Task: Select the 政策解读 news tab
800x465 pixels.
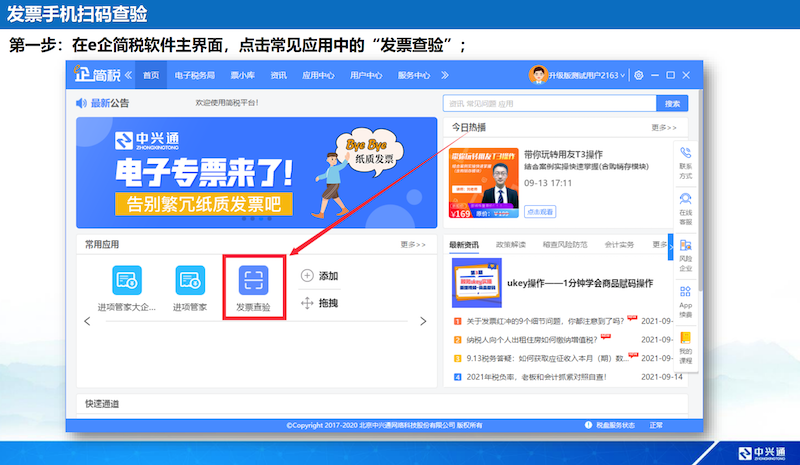Action: click(510, 244)
